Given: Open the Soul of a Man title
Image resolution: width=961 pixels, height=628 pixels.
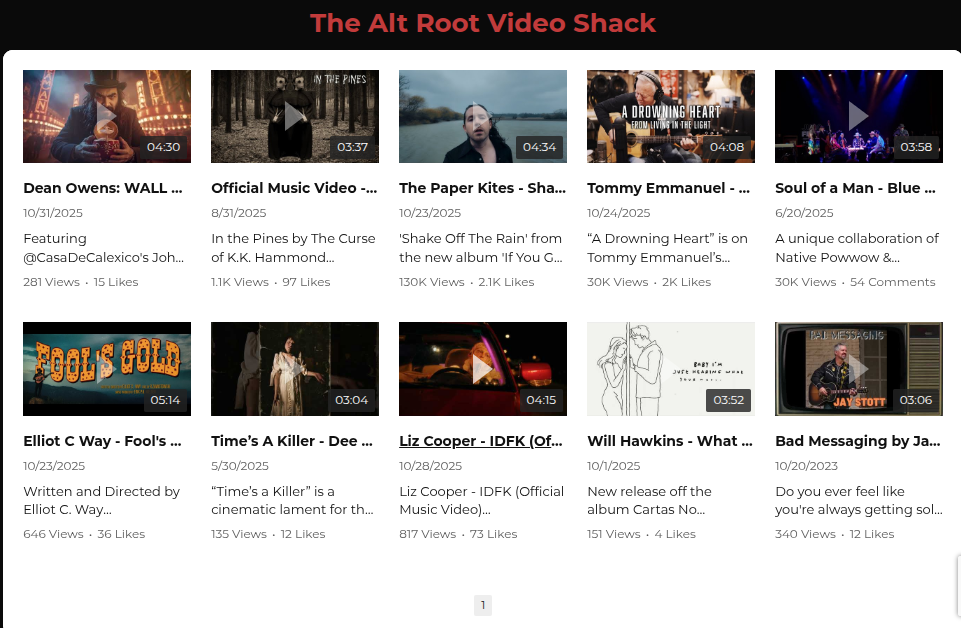Looking at the screenshot, I should [x=856, y=188].
